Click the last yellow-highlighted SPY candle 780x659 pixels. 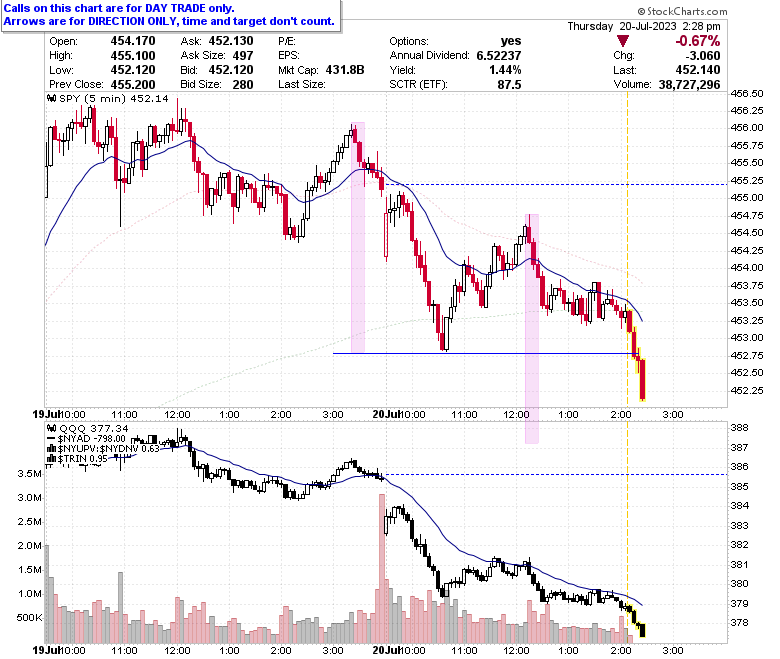(x=643, y=379)
